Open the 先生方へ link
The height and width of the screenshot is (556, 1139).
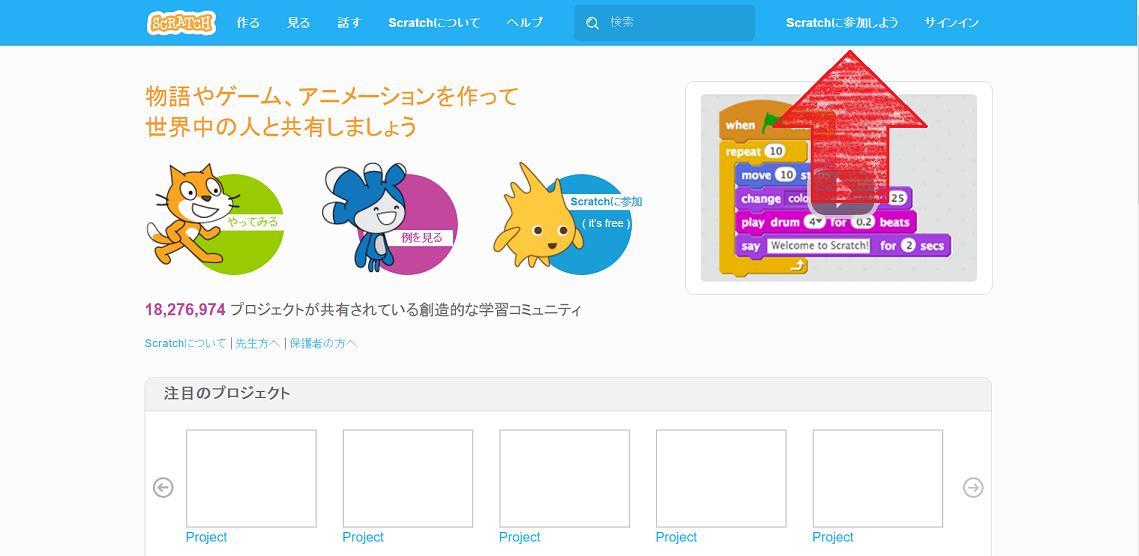click(x=258, y=344)
